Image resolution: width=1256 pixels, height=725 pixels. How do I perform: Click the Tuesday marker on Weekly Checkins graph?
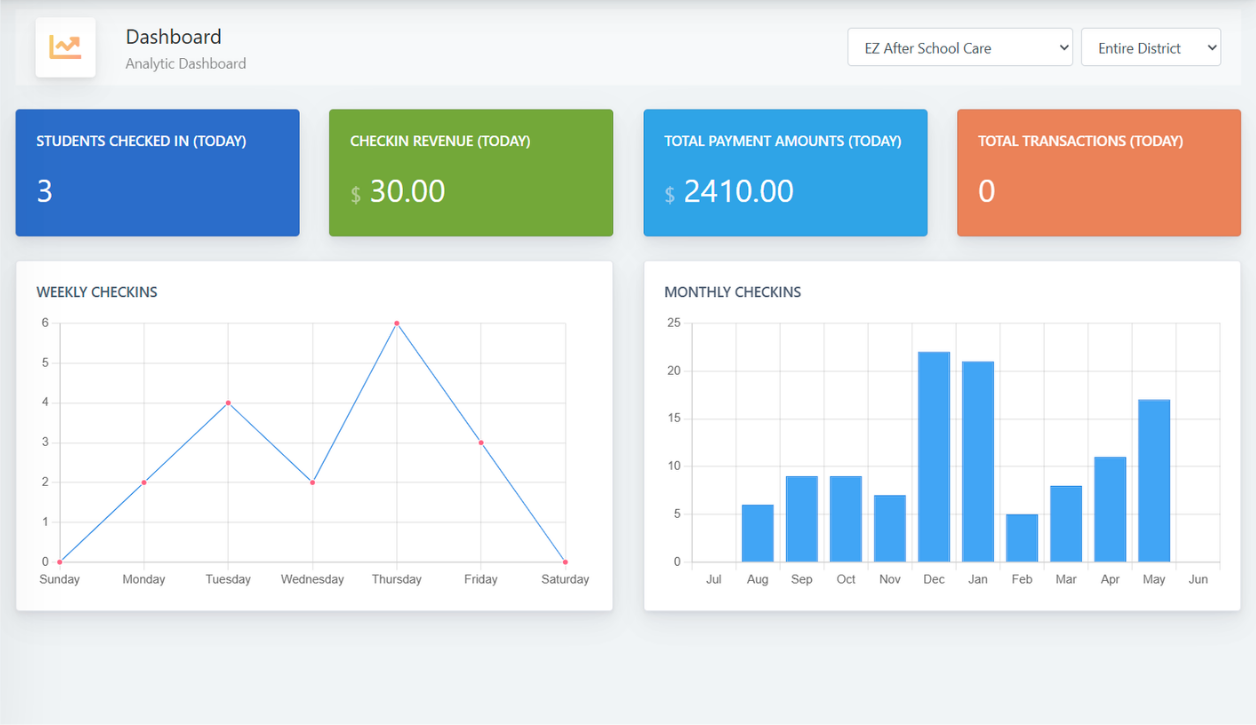[228, 402]
